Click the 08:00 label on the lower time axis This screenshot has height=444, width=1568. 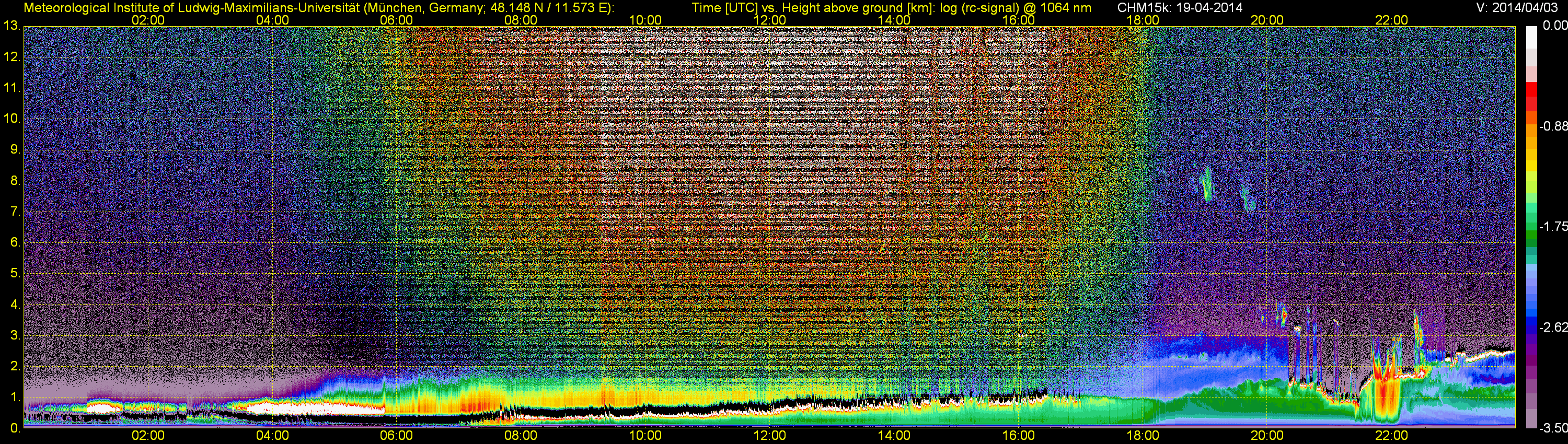coord(521,436)
